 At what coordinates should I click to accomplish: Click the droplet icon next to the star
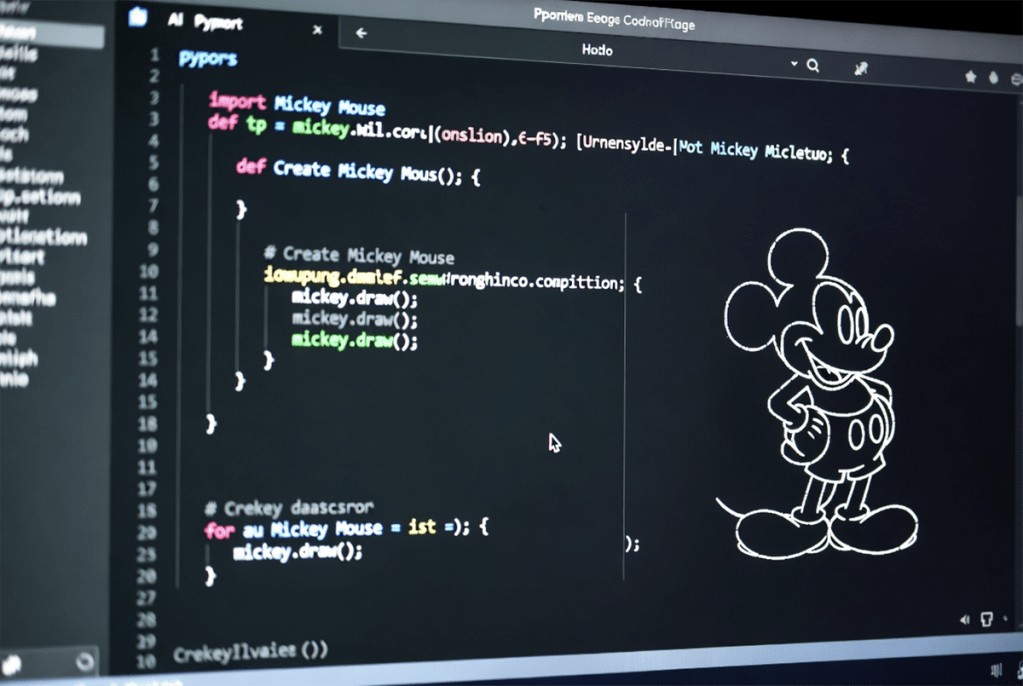point(993,77)
